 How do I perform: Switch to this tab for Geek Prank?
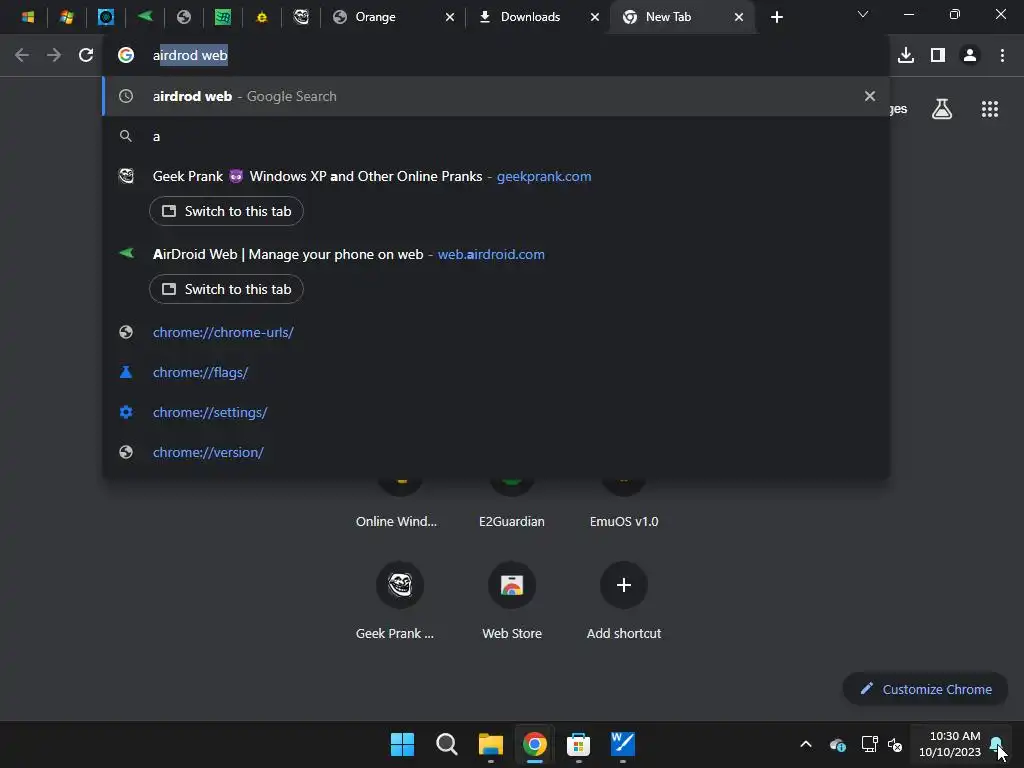point(226,211)
